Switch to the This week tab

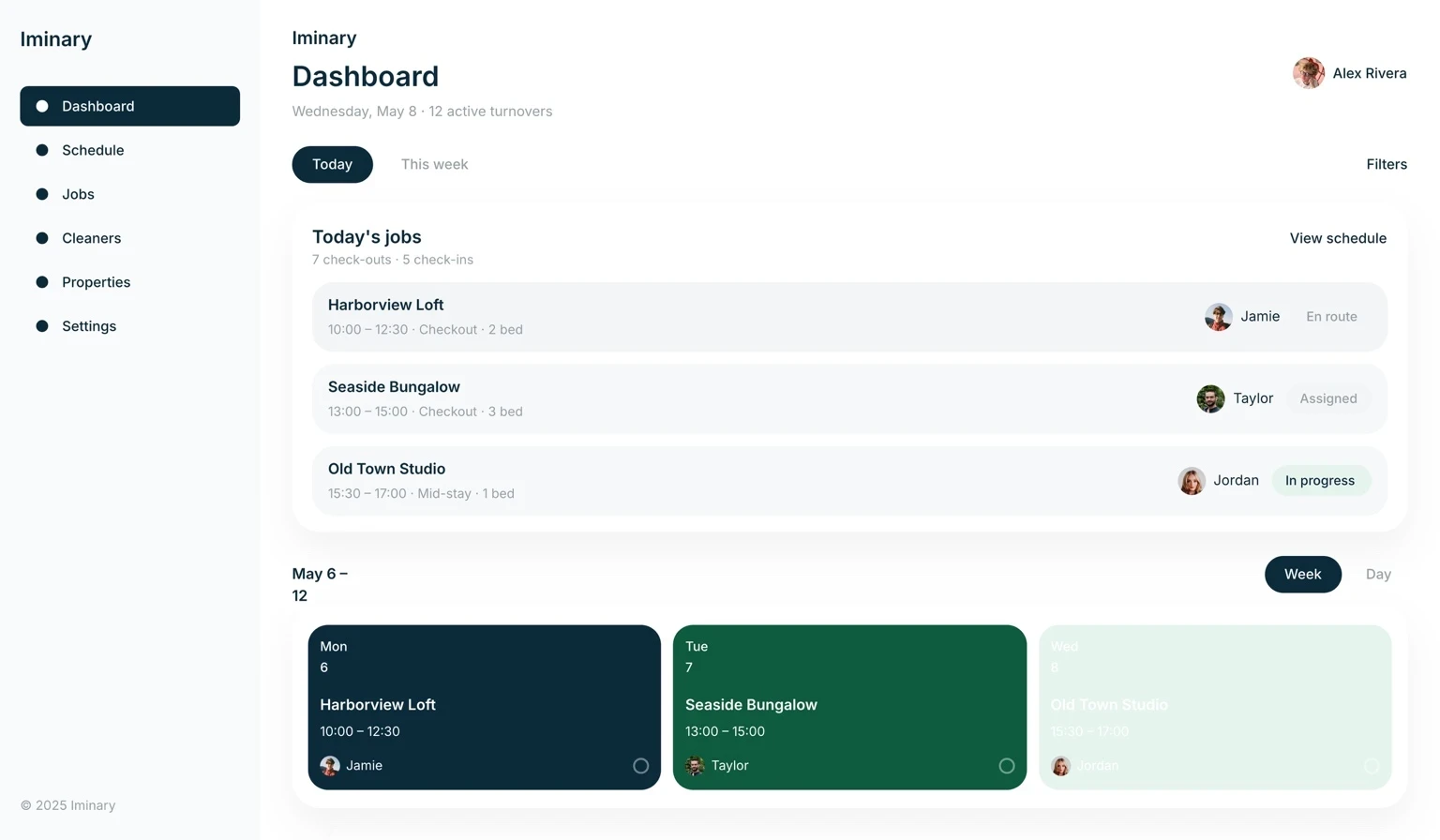434,164
